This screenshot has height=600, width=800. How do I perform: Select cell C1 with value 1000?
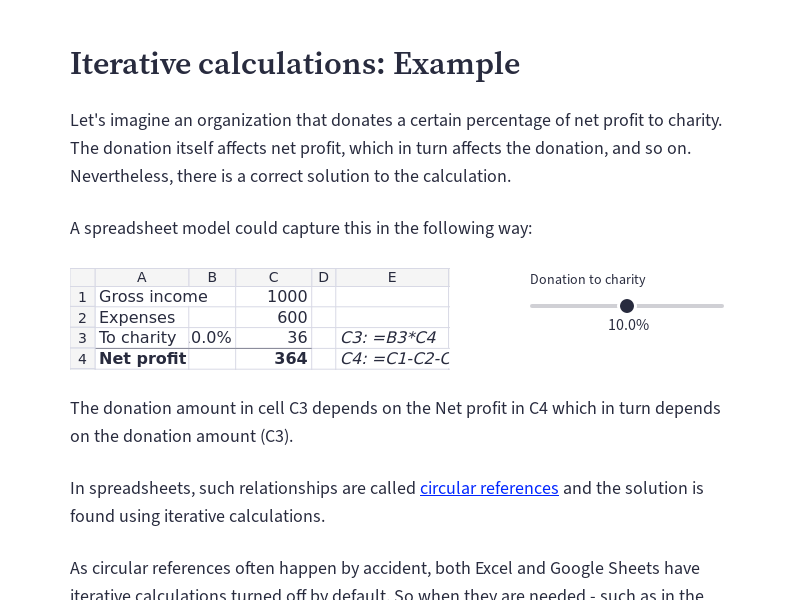tap(273, 297)
